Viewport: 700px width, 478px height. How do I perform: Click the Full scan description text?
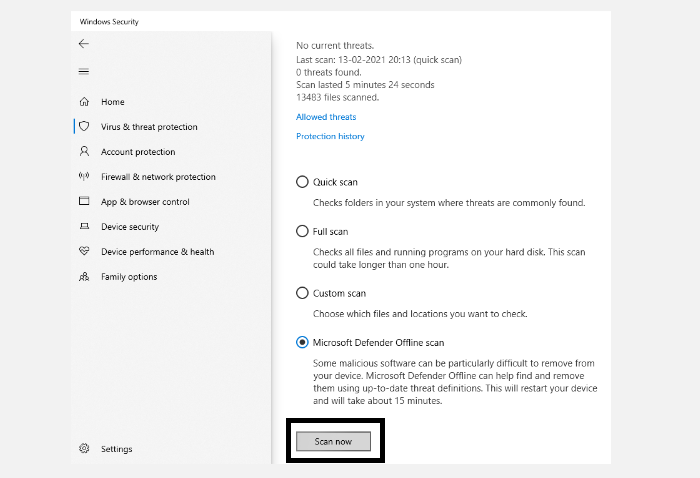(449, 258)
